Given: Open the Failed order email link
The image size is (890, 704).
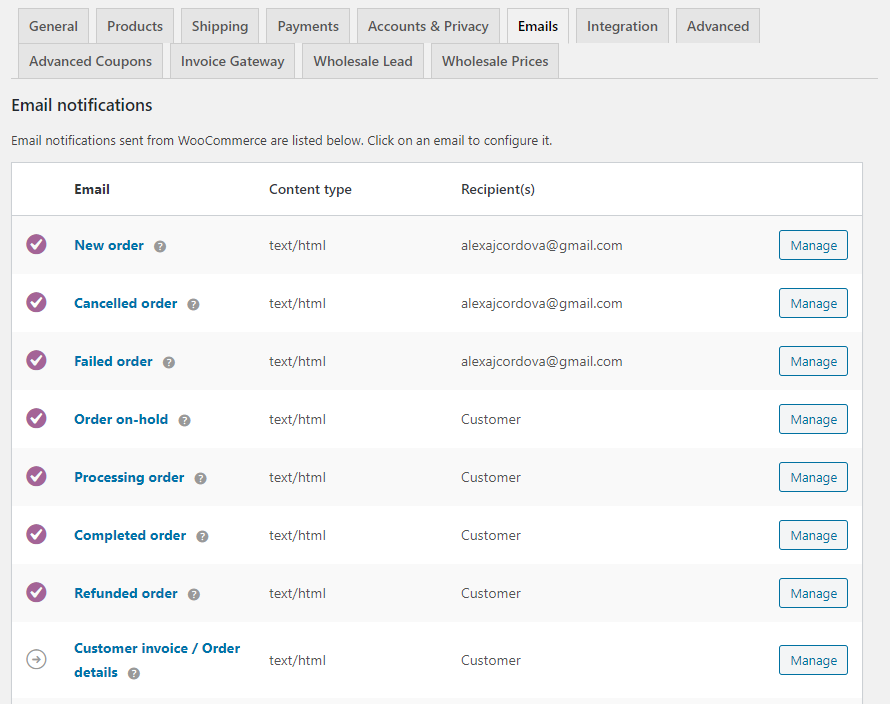Looking at the screenshot, I should [x=113, y=361].
